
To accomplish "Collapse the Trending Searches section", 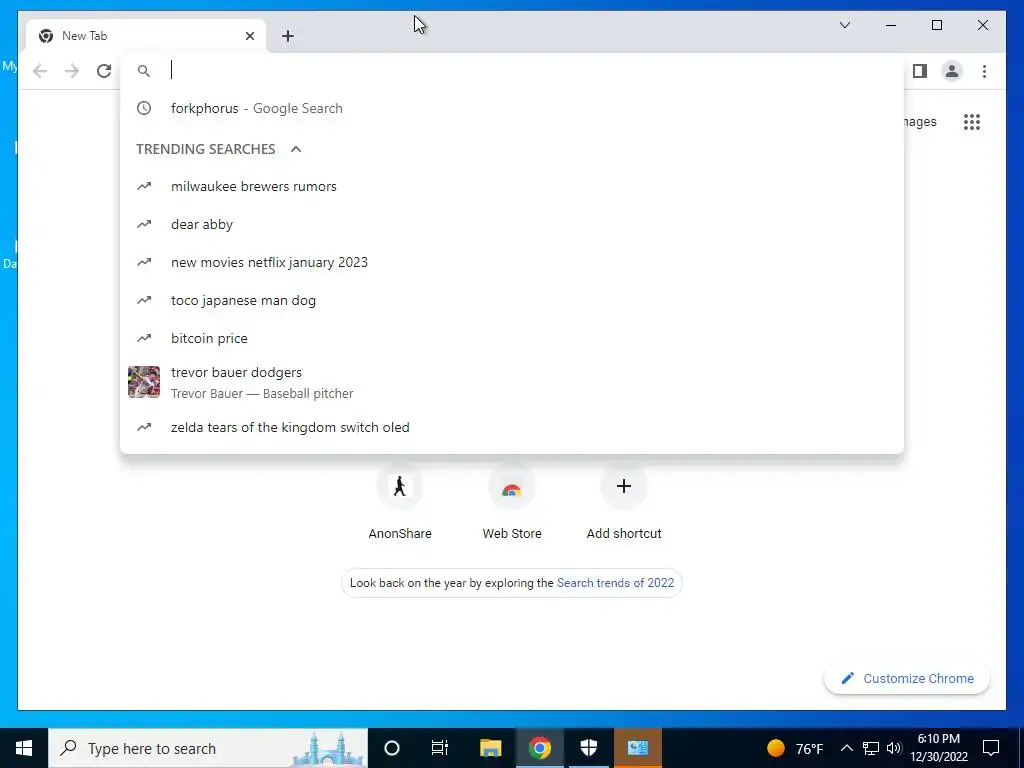I will tap(296, 149).
